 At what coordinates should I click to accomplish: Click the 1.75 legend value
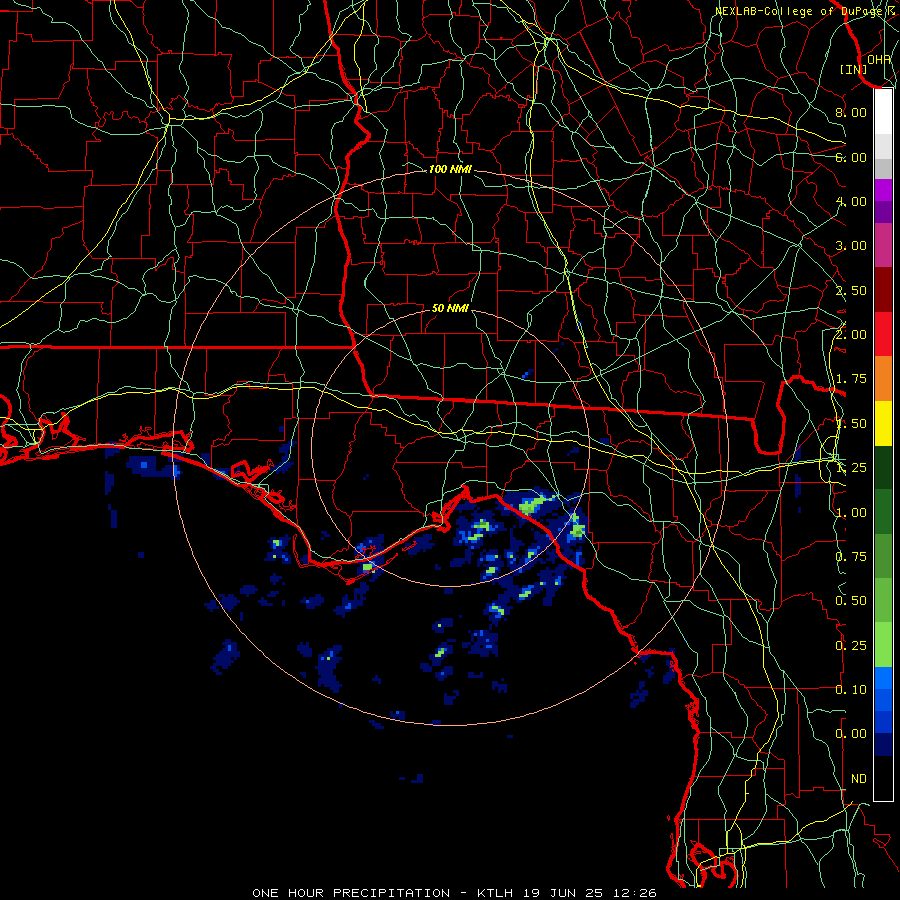[851, 379]
